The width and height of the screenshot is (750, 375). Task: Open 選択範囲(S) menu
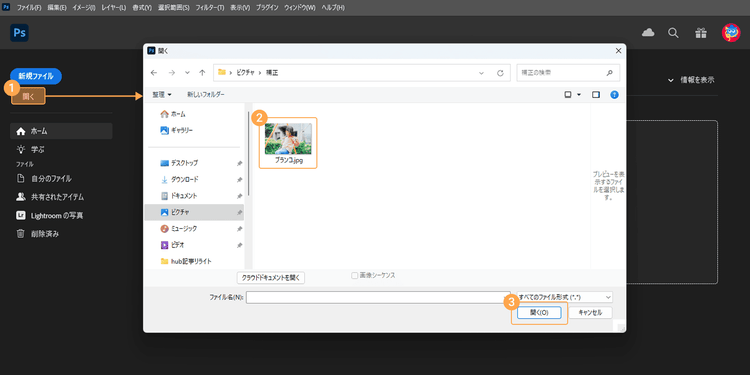pos(174,8)
